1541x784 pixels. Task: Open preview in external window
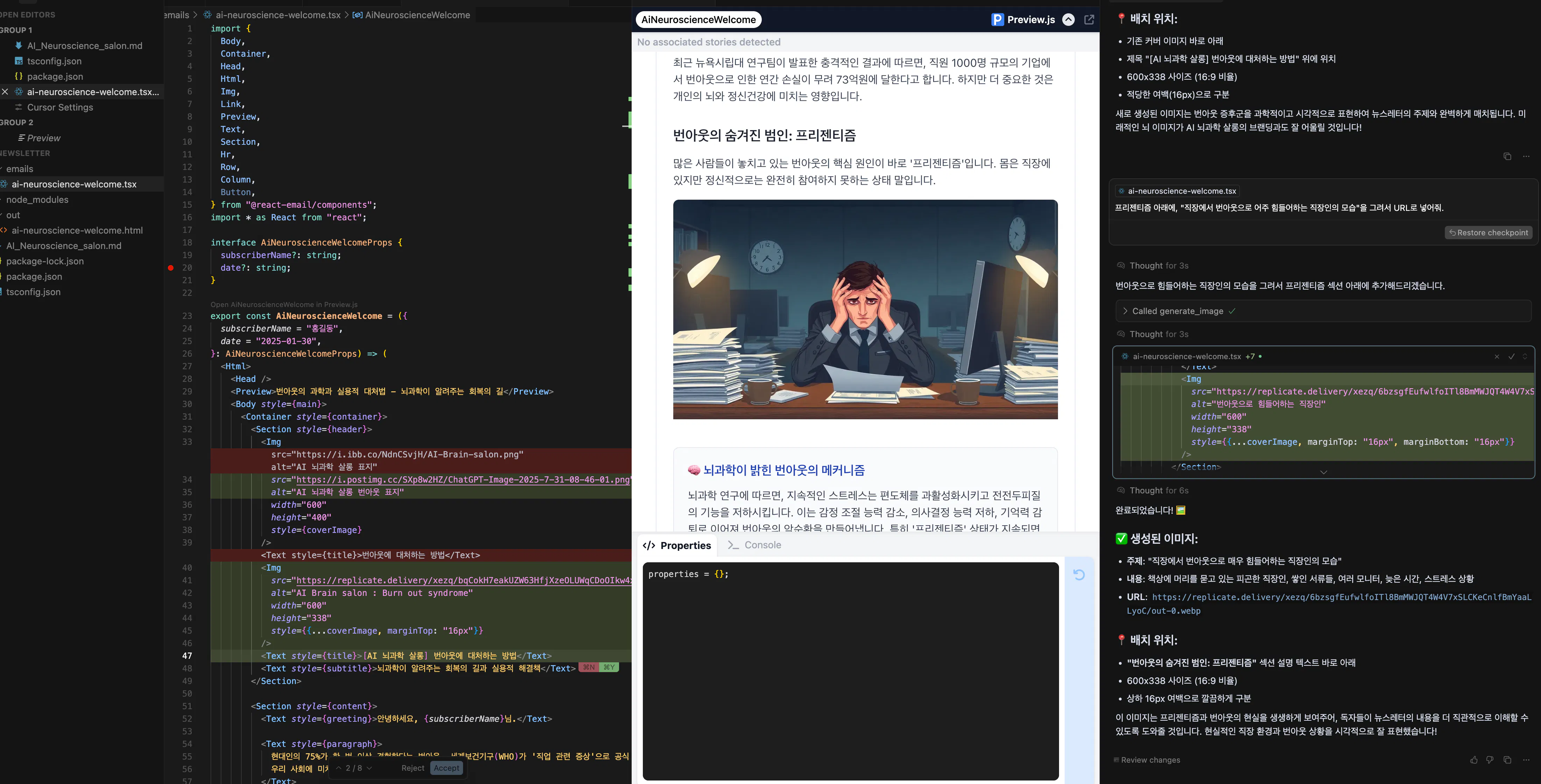pos(1089,19)
